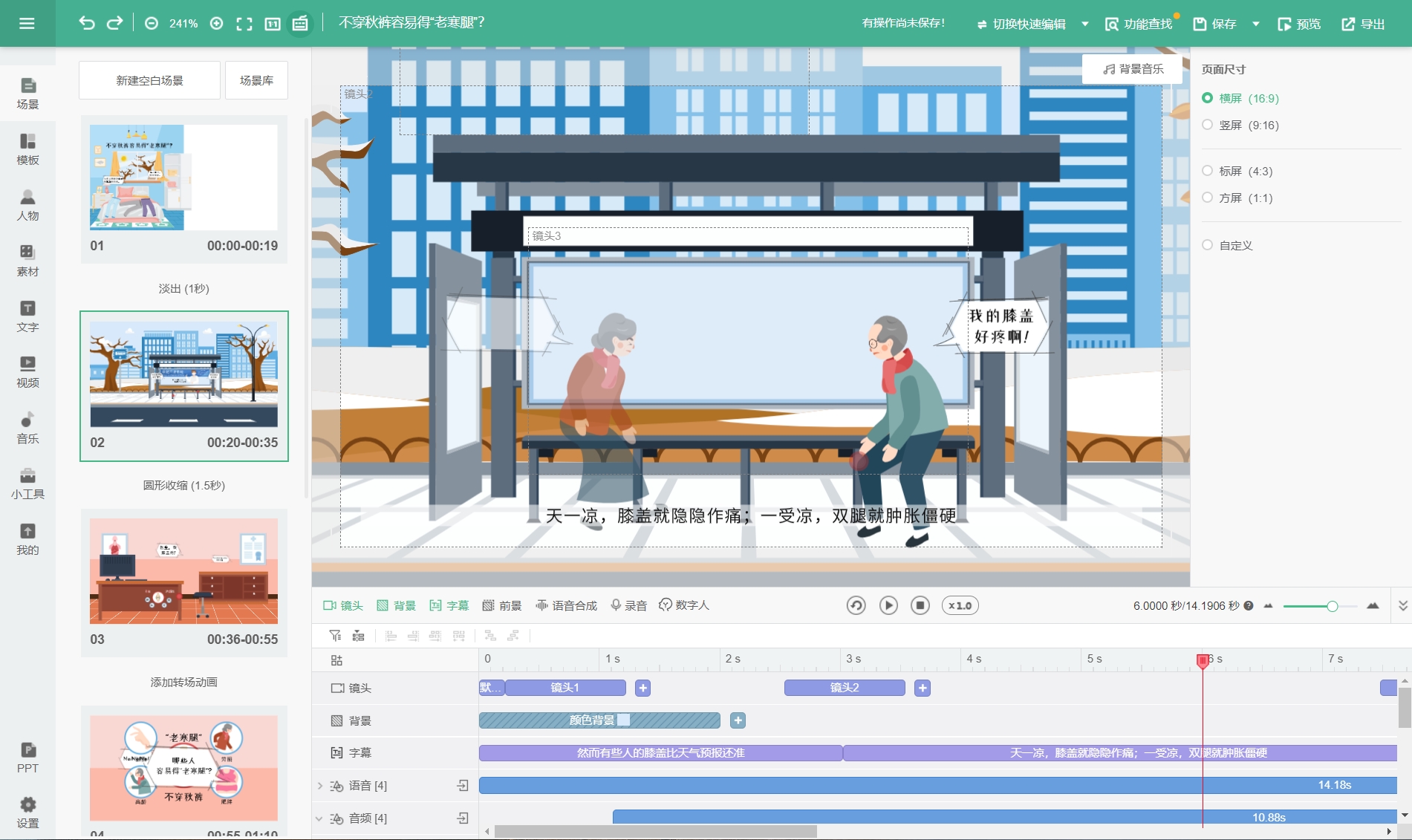This screenshot has width=1412, height=840.
Task: Open the 小工具 (Widgets) sidebar panel
Action: pos(27,484)
